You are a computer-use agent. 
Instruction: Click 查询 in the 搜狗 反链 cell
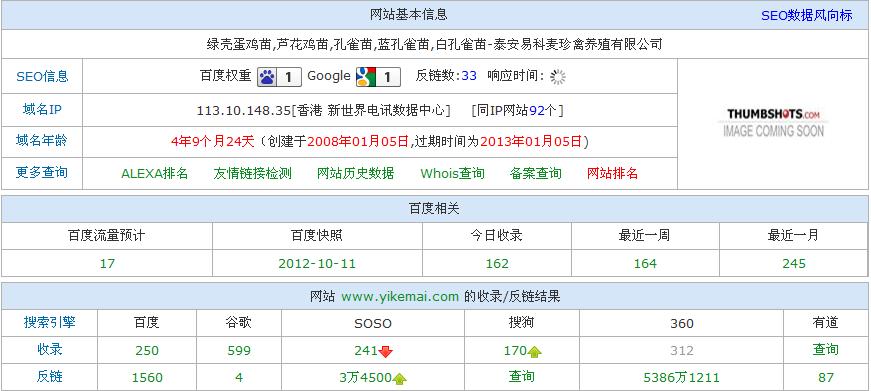[x=522, y=377]
